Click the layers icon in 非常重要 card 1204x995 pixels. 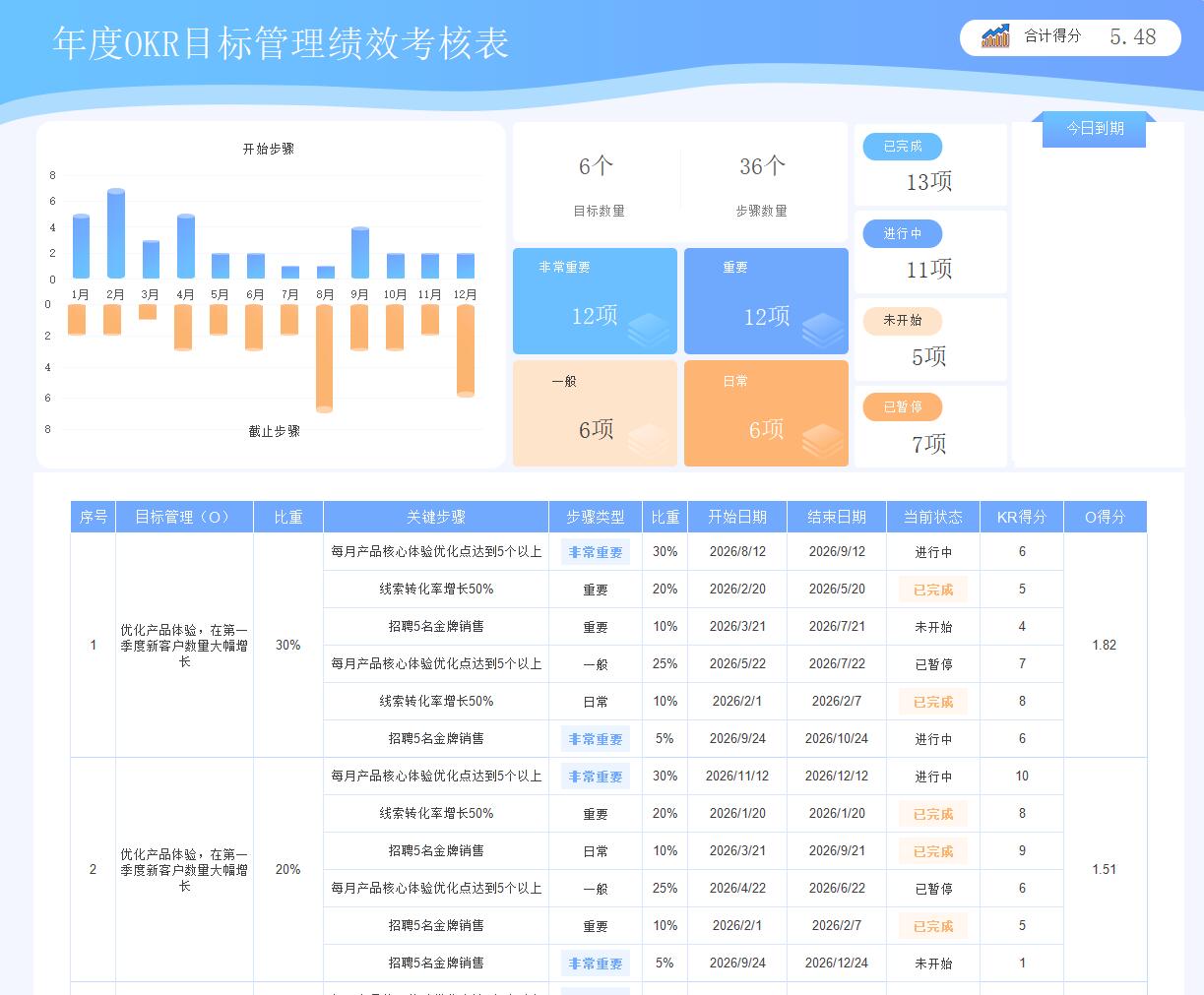pyautogui.click(x=648, y=330)
